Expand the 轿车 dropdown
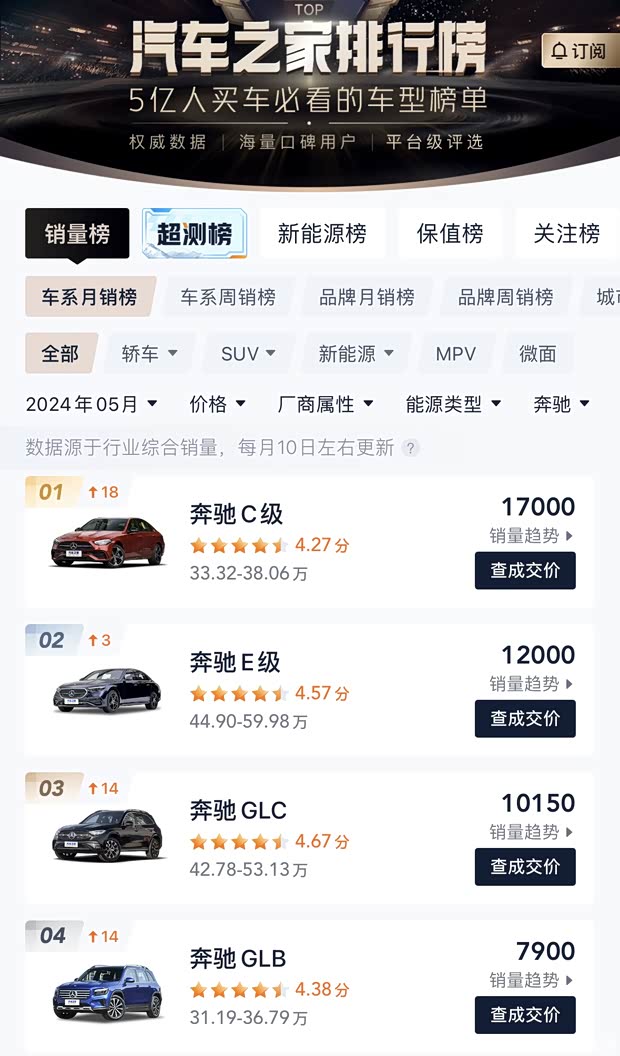This screenshot has height=1056, width=620. [148, 353]
